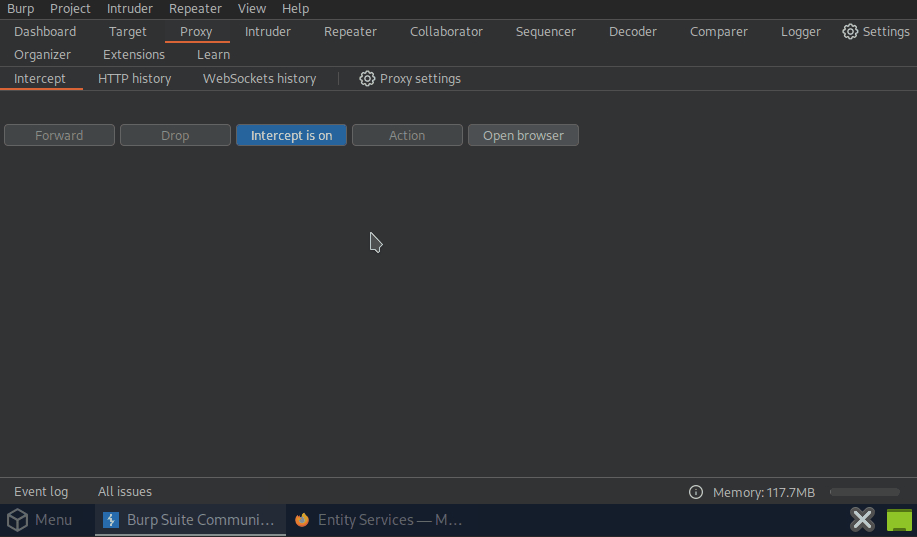Open the system Menu launcher icon
Image resolution: width=917 pixels, height=537 pixels.
[x=17, y=520]
